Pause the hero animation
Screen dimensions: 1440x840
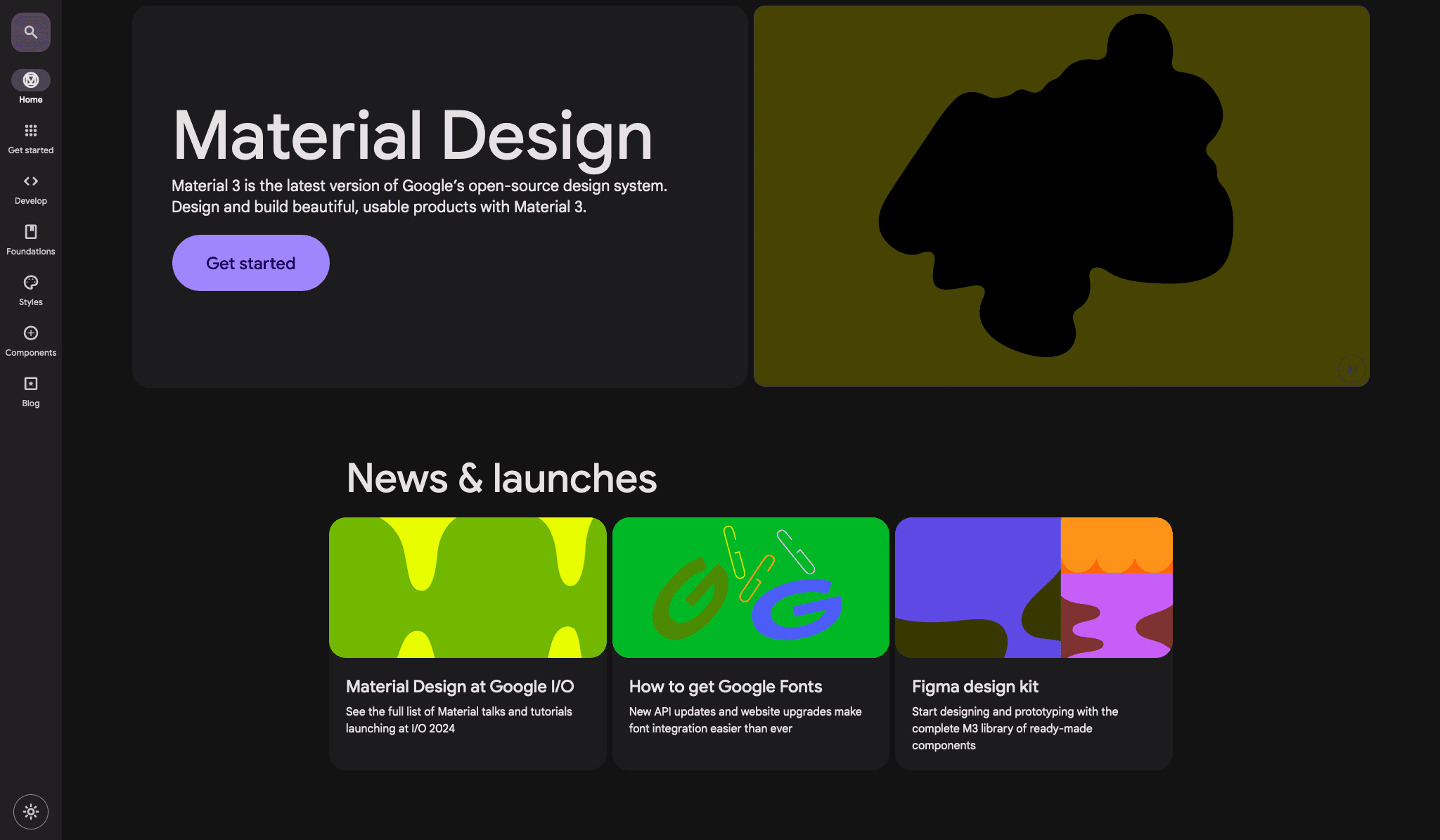(x=1351, y=368)
